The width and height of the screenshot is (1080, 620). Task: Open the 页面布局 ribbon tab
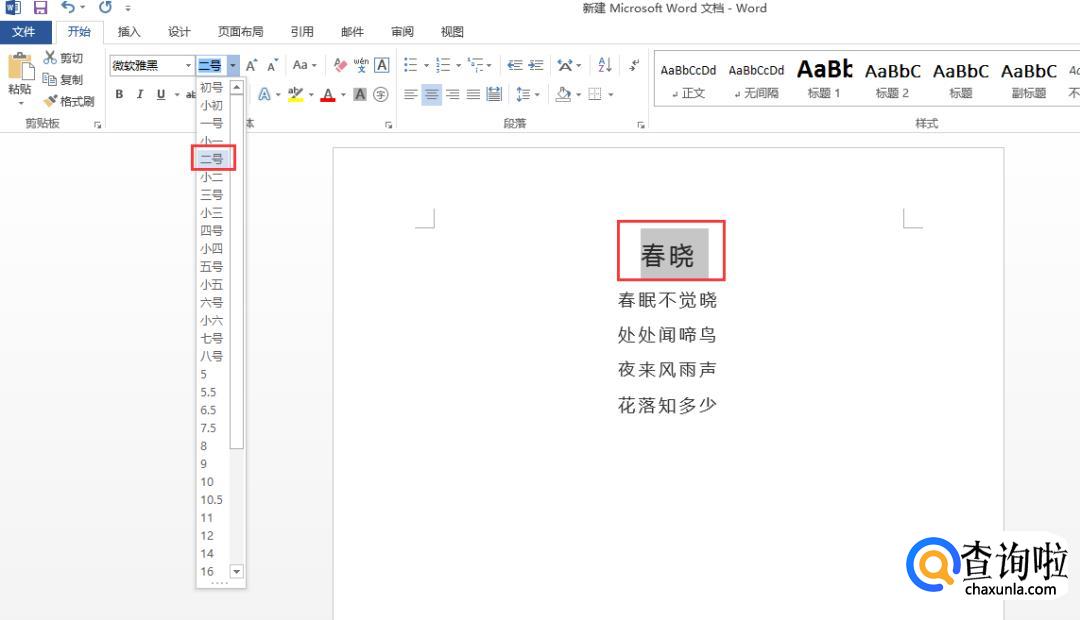tap(240, 32)
